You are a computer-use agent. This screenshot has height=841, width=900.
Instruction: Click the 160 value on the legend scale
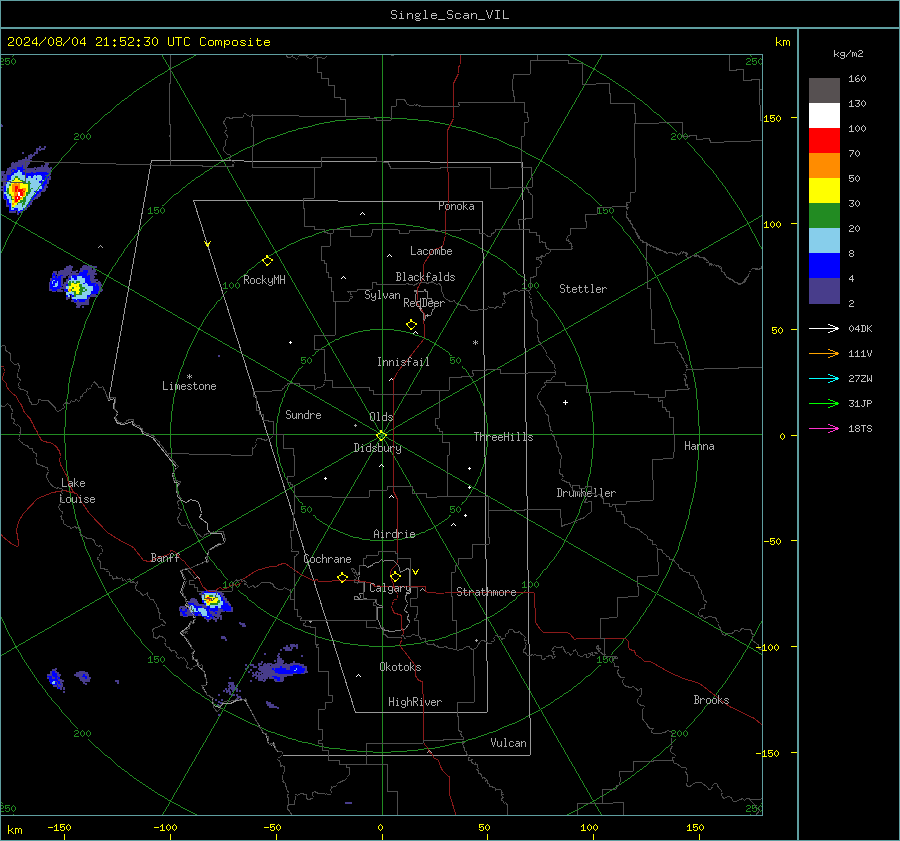(x=857, y=79)
